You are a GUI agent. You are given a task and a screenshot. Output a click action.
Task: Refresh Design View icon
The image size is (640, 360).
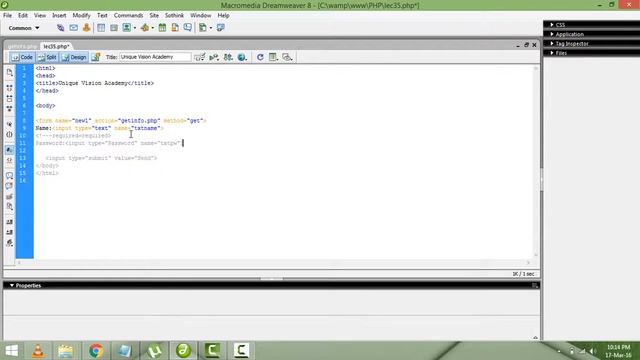260,57
